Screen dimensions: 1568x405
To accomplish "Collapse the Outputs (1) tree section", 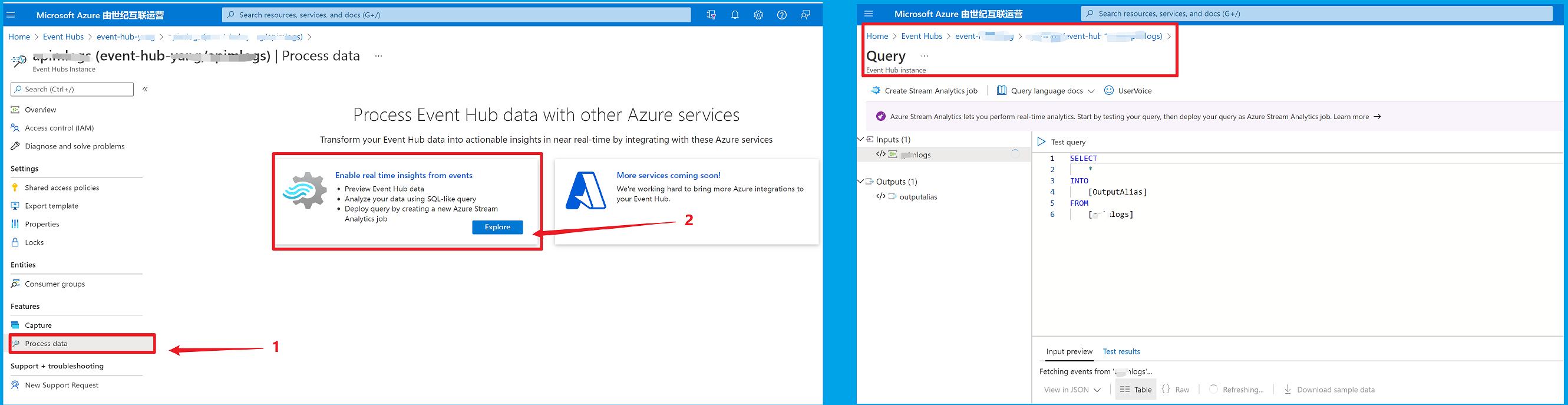I will coord(861,182).
